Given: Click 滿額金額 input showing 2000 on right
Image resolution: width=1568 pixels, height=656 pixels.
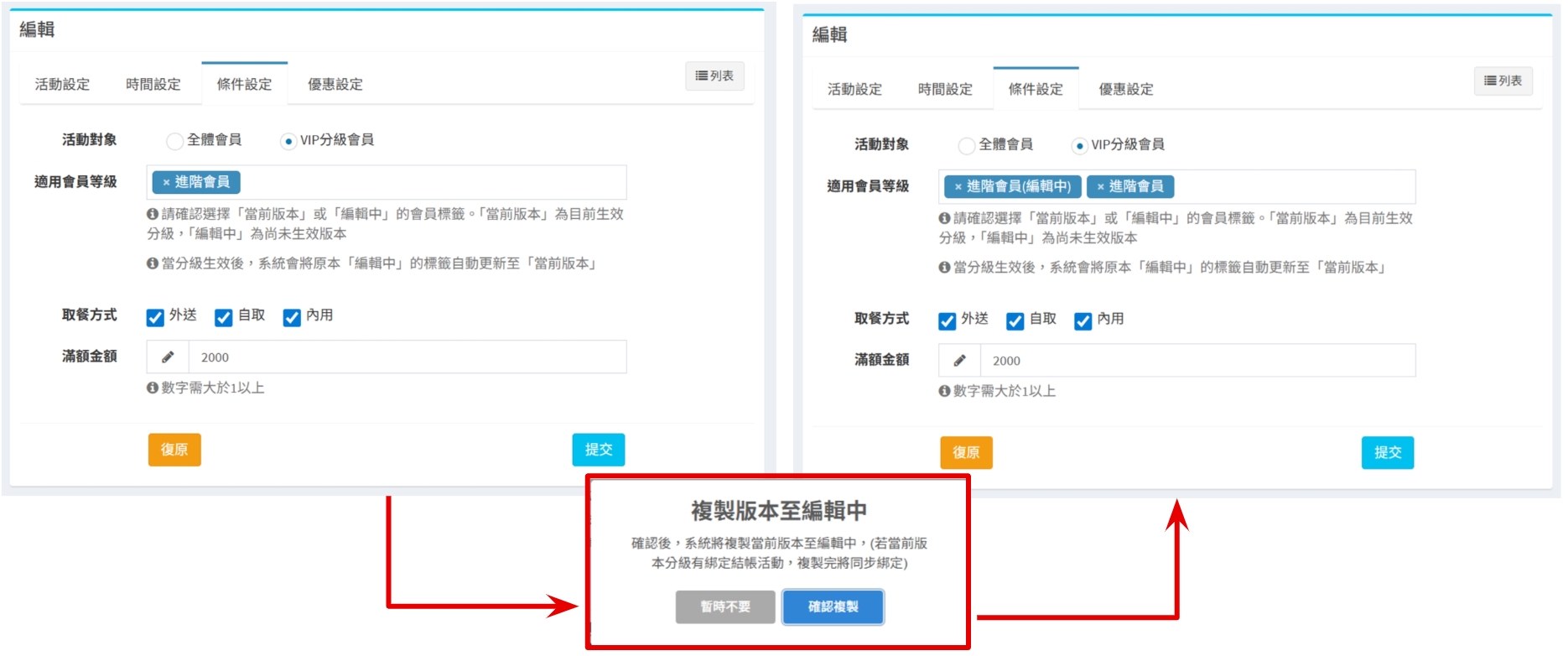Looking at the screenshot, I should pyautogui.click(x=1197, y=361).
